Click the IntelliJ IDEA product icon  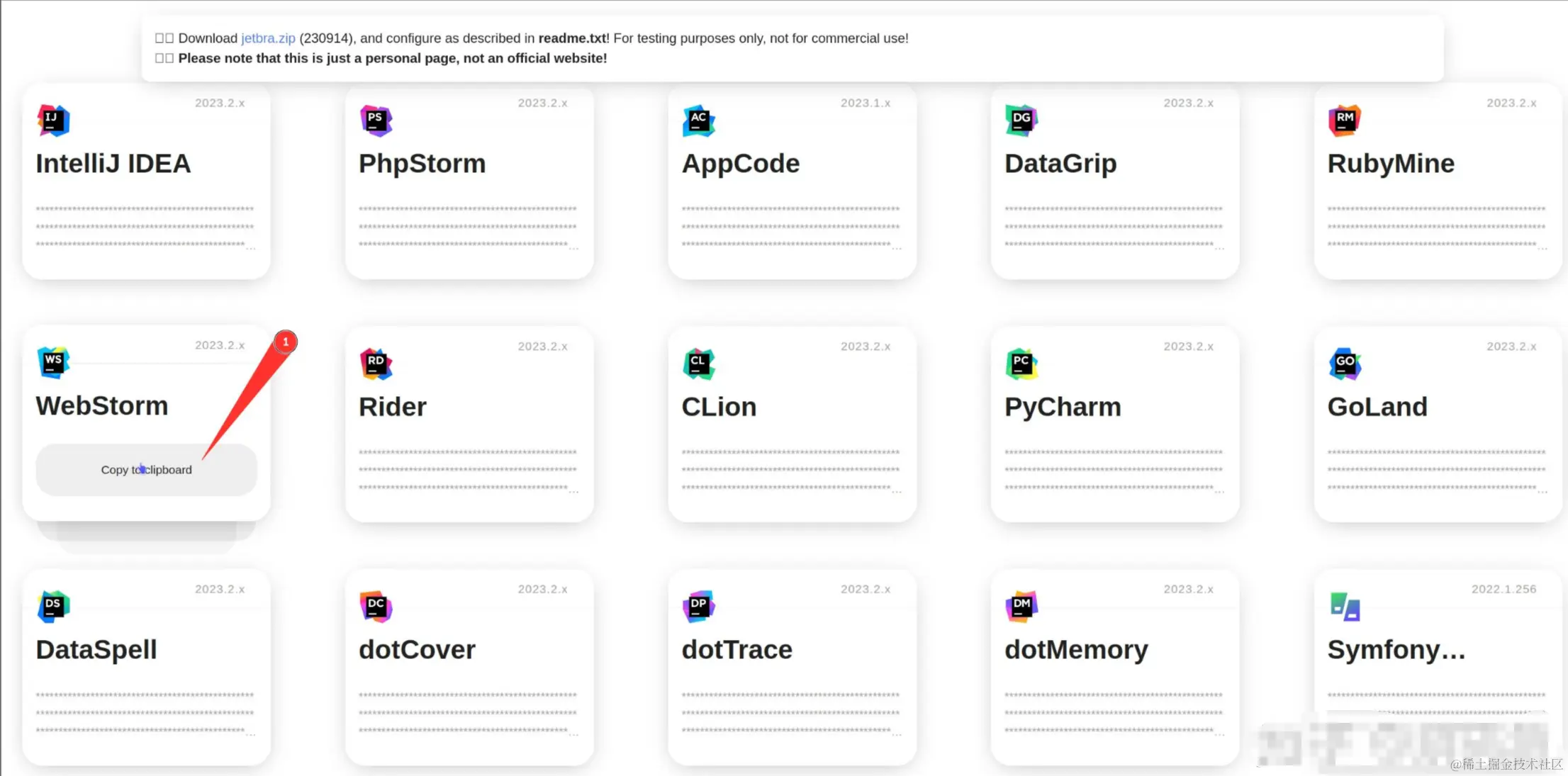point(53,120)
